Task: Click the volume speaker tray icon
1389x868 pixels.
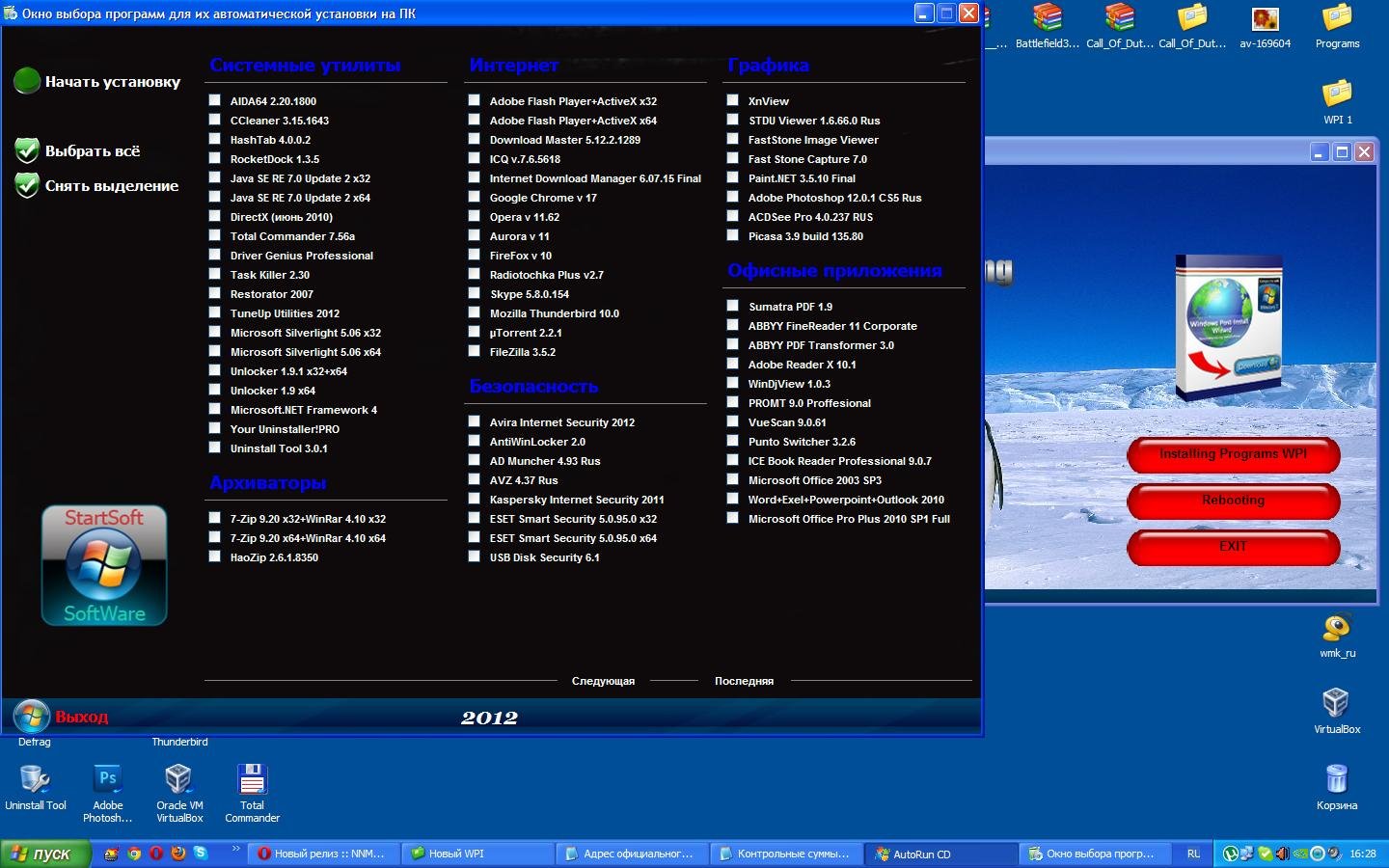Action: [1282, 854]
